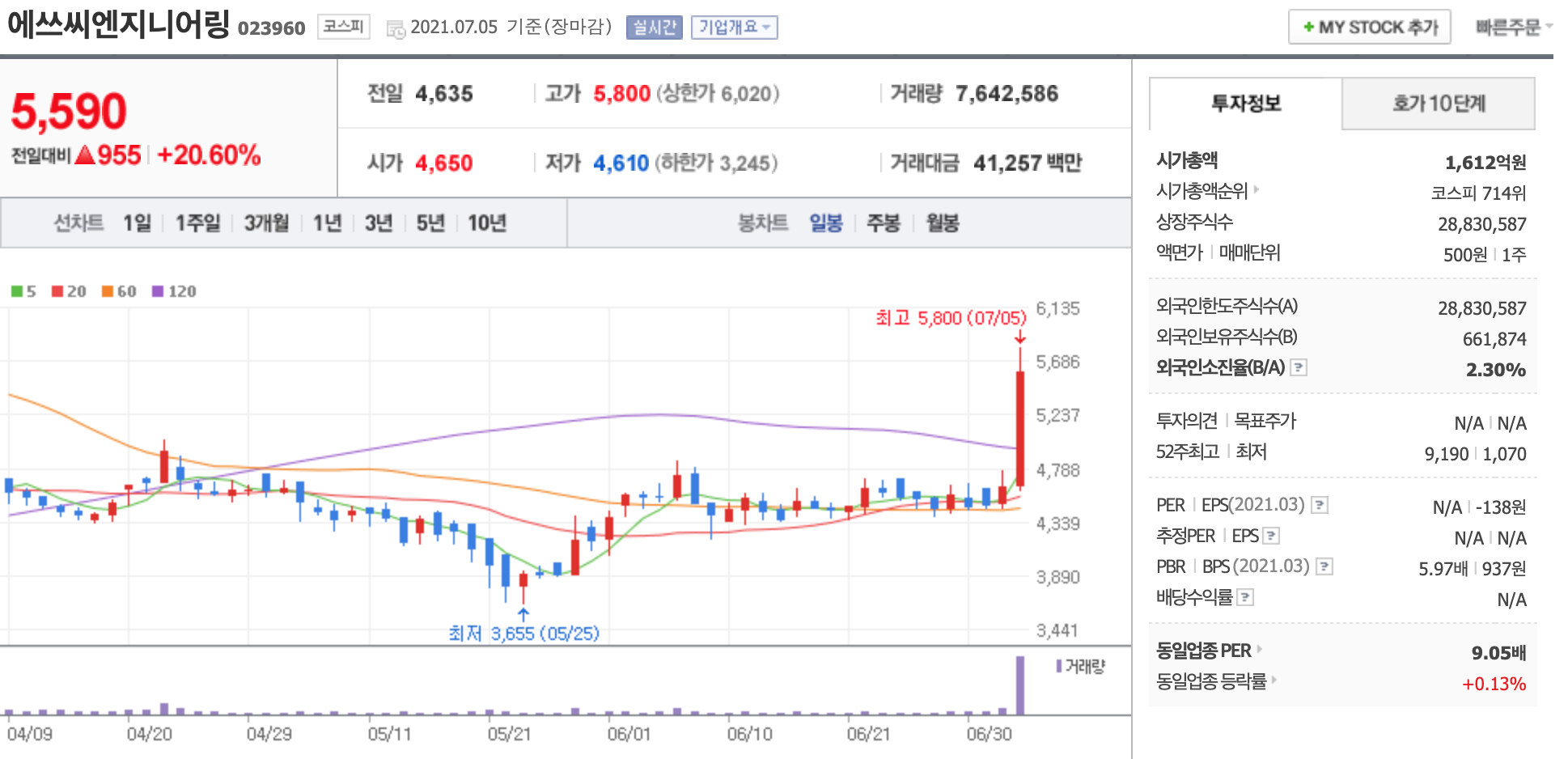Click the purple 거래량 legend marker
This screenshot has height=759, width=1568.
(x=1059, y=666)
